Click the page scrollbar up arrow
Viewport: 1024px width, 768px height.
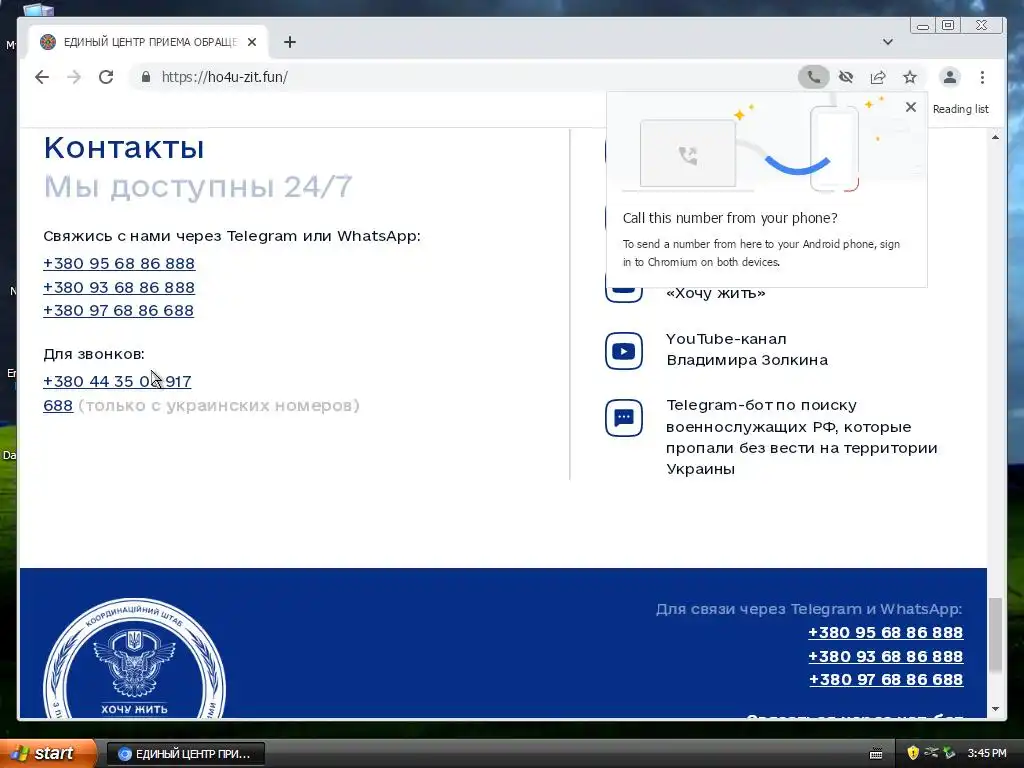coord(995,137)
